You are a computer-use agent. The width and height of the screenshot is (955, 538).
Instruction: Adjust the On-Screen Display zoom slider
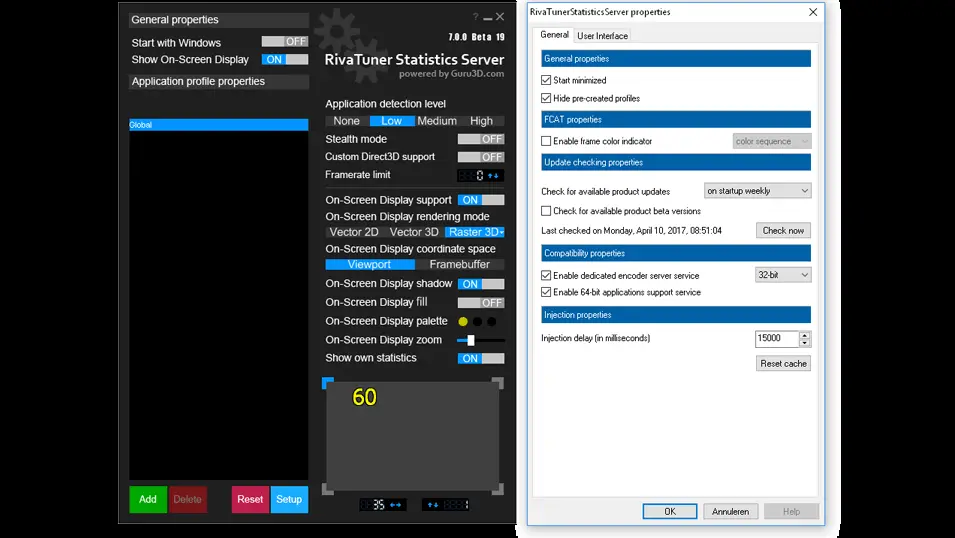coord(471,340)
